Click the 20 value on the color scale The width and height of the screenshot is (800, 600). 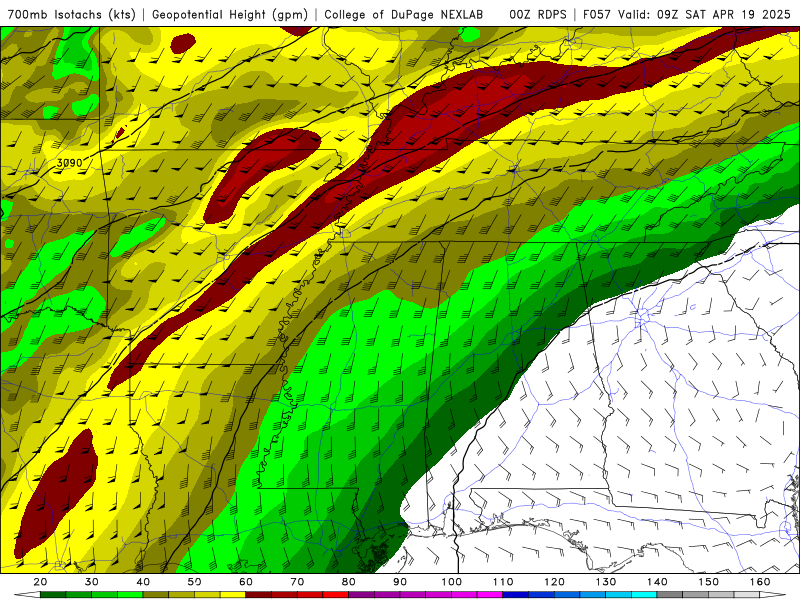tap(40, 582)
